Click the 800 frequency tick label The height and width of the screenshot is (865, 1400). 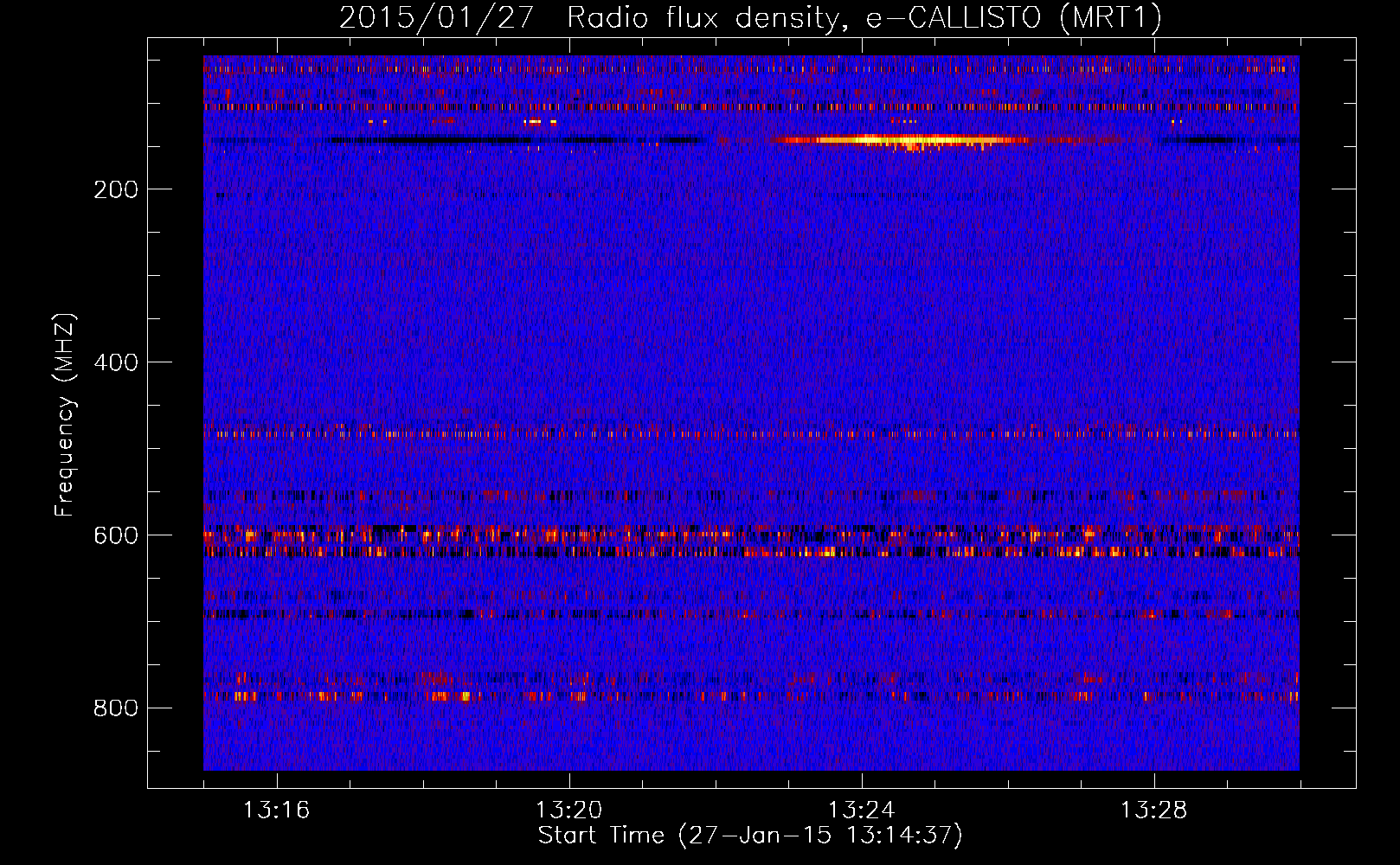pyautogui.click(x=116, y=708)
